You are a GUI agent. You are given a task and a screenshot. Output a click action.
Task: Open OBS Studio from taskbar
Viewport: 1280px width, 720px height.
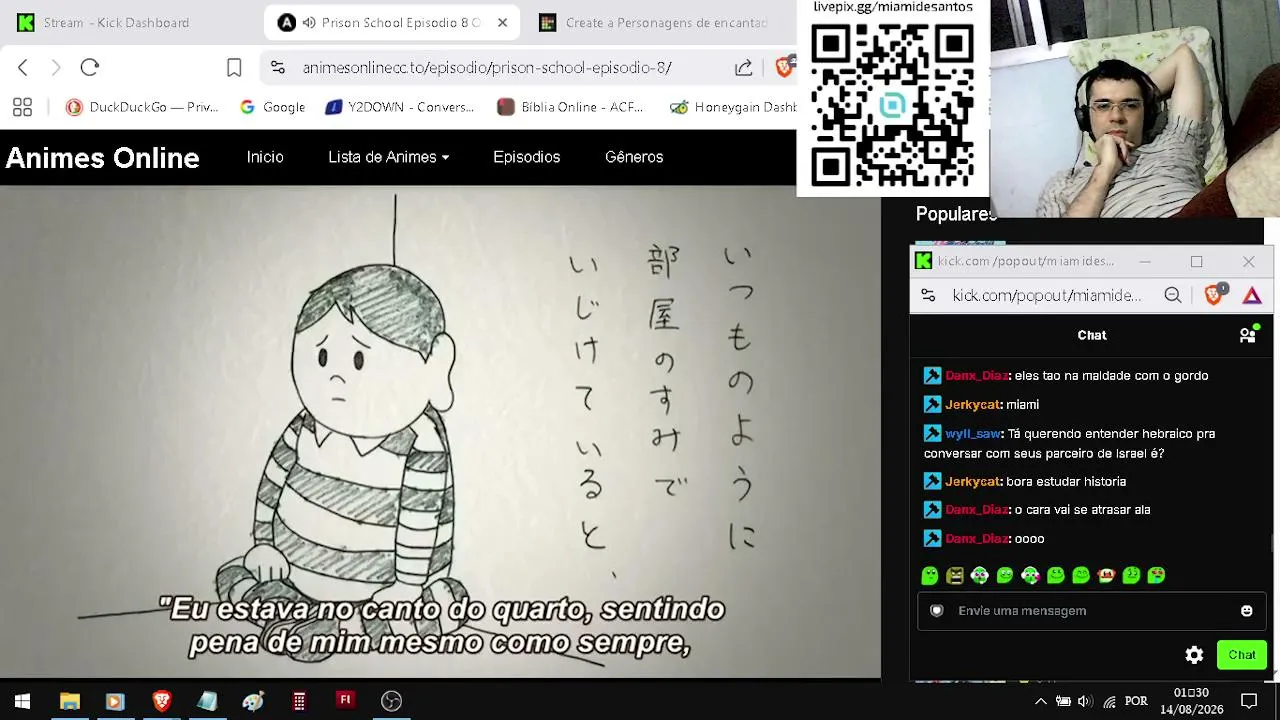pyautogui.click(x=391, y=701)
